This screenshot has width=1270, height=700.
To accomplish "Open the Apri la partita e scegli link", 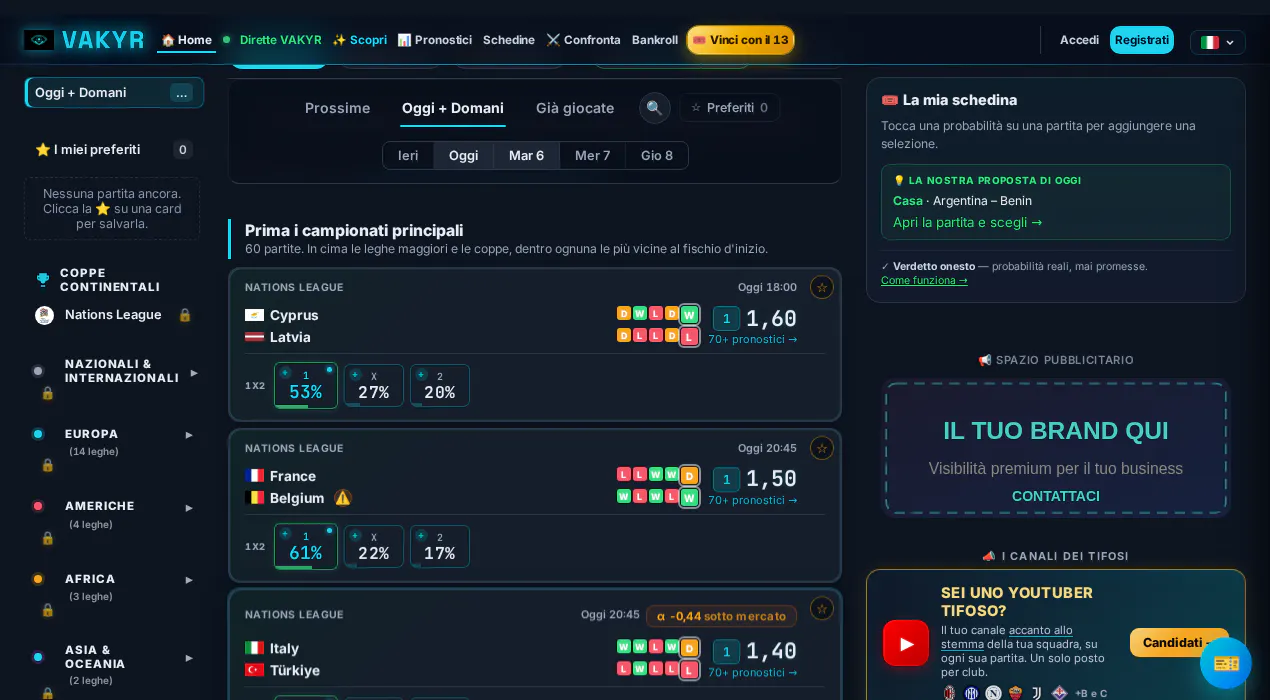I will coord(968,222).
